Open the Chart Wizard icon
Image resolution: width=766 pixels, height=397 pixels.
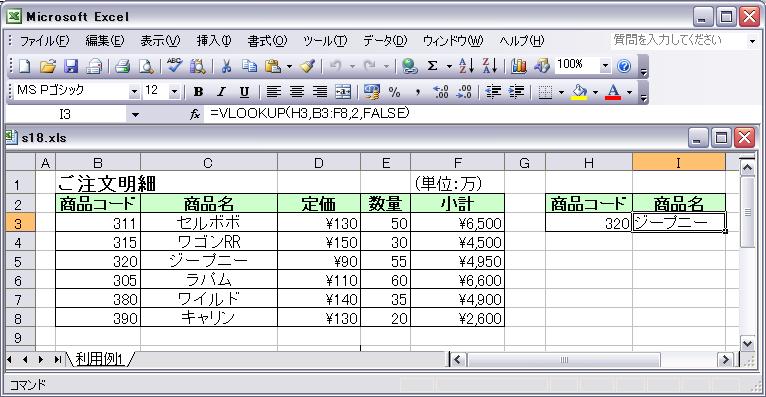click(519, 66)
